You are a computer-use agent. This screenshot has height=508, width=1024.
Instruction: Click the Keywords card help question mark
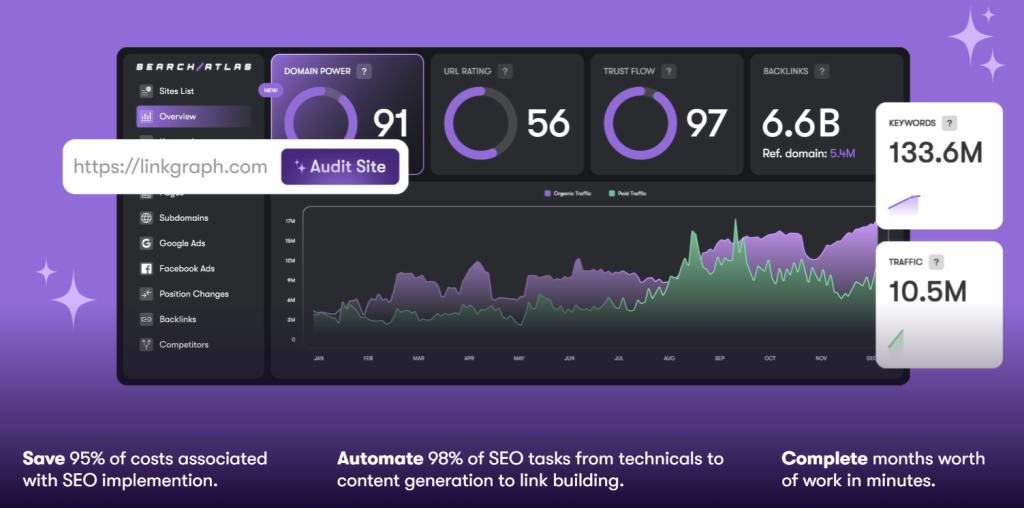click(950, 123)
